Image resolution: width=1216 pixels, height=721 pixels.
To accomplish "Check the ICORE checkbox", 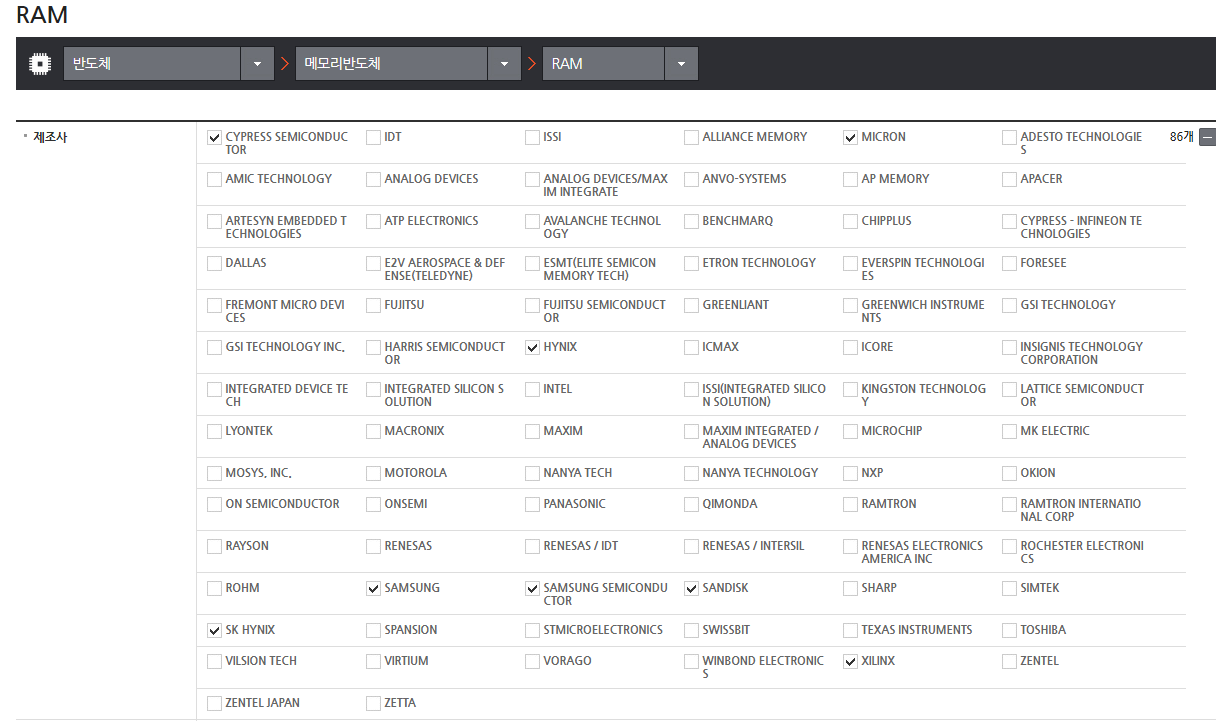I will coord(850,347).
